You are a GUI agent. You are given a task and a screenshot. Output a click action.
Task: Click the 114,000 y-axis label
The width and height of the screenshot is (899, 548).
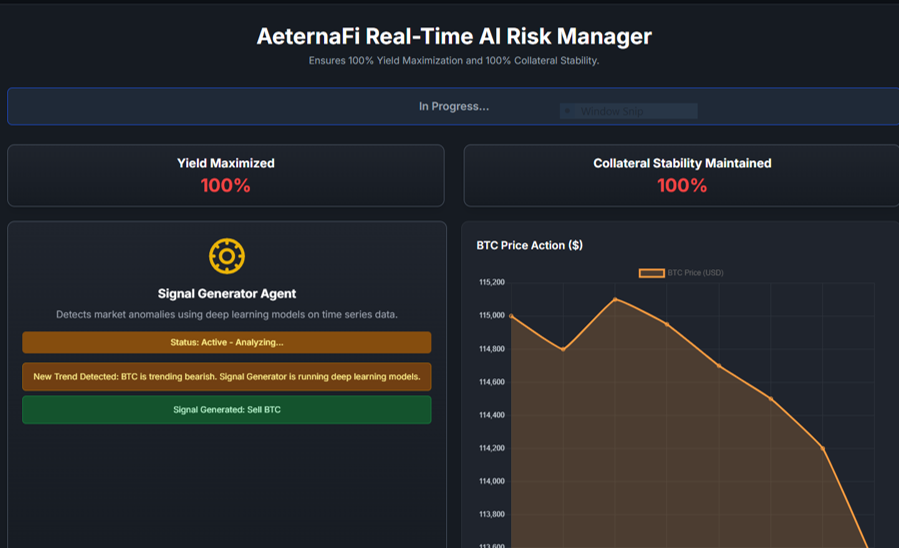click(x=492, y=481)
